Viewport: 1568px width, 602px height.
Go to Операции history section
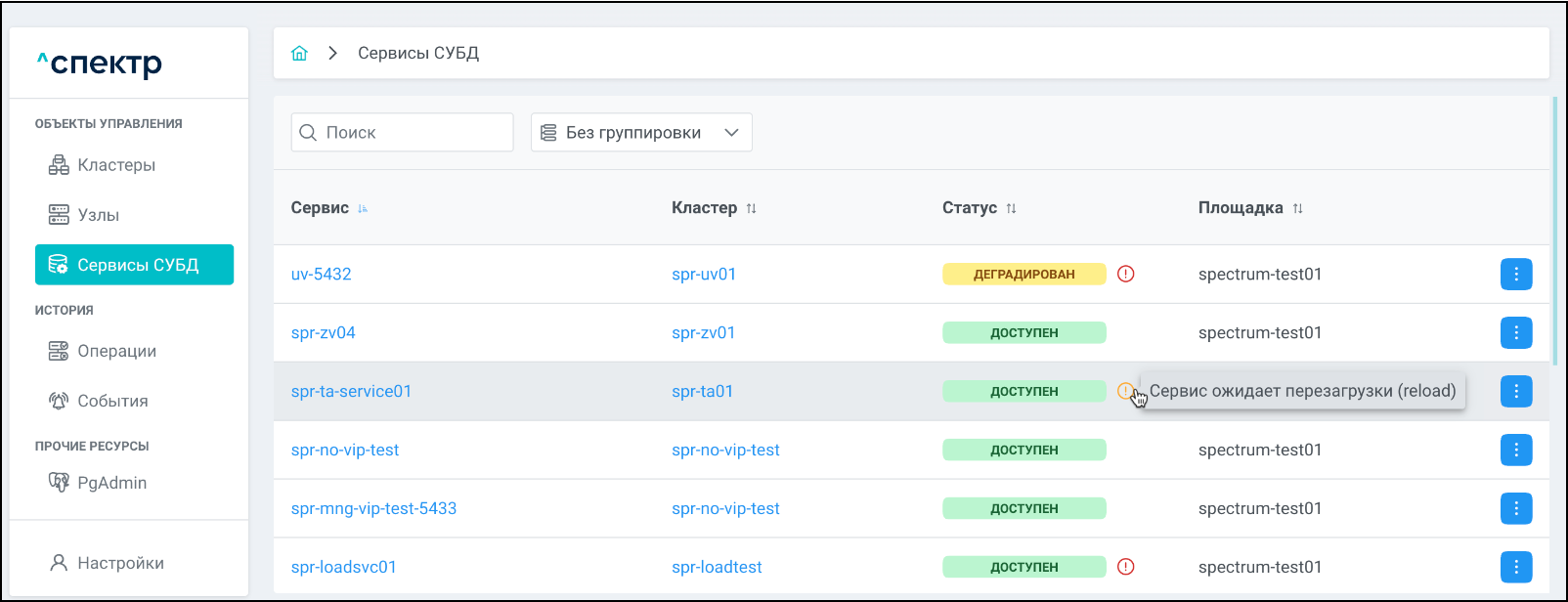click(116, 351)
